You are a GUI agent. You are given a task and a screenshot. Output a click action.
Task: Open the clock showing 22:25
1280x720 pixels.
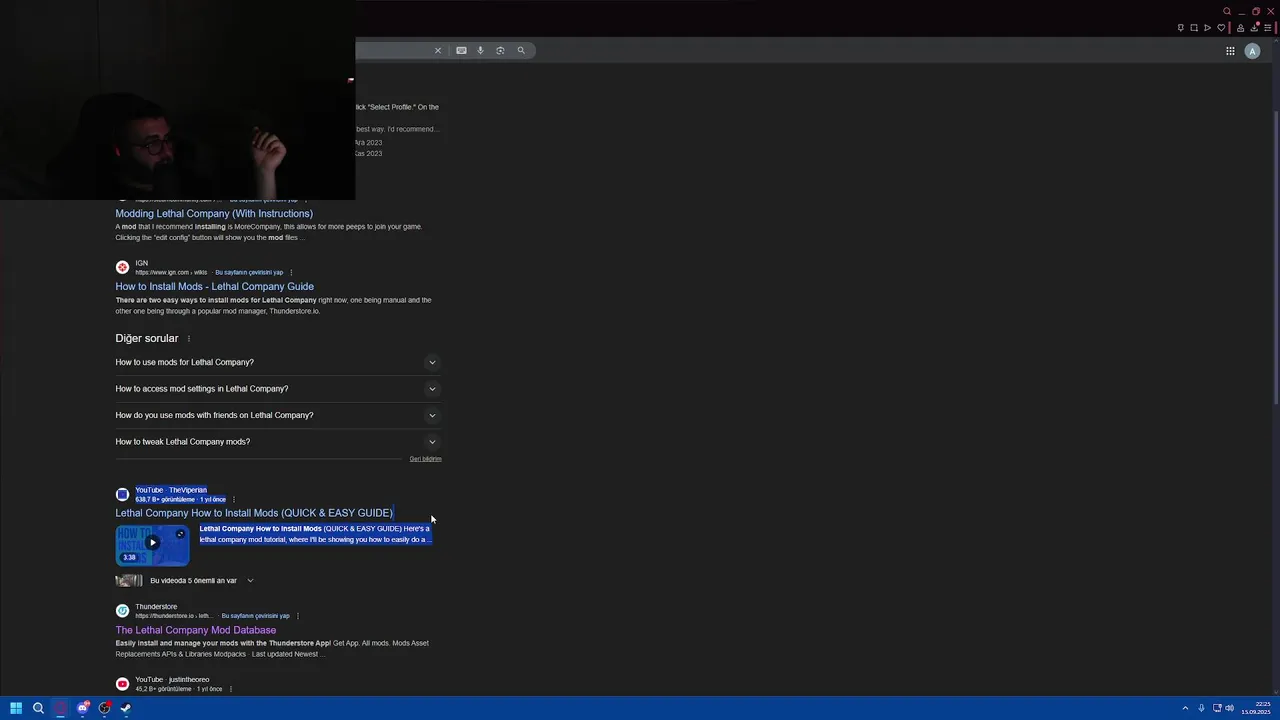(1256, 708)
